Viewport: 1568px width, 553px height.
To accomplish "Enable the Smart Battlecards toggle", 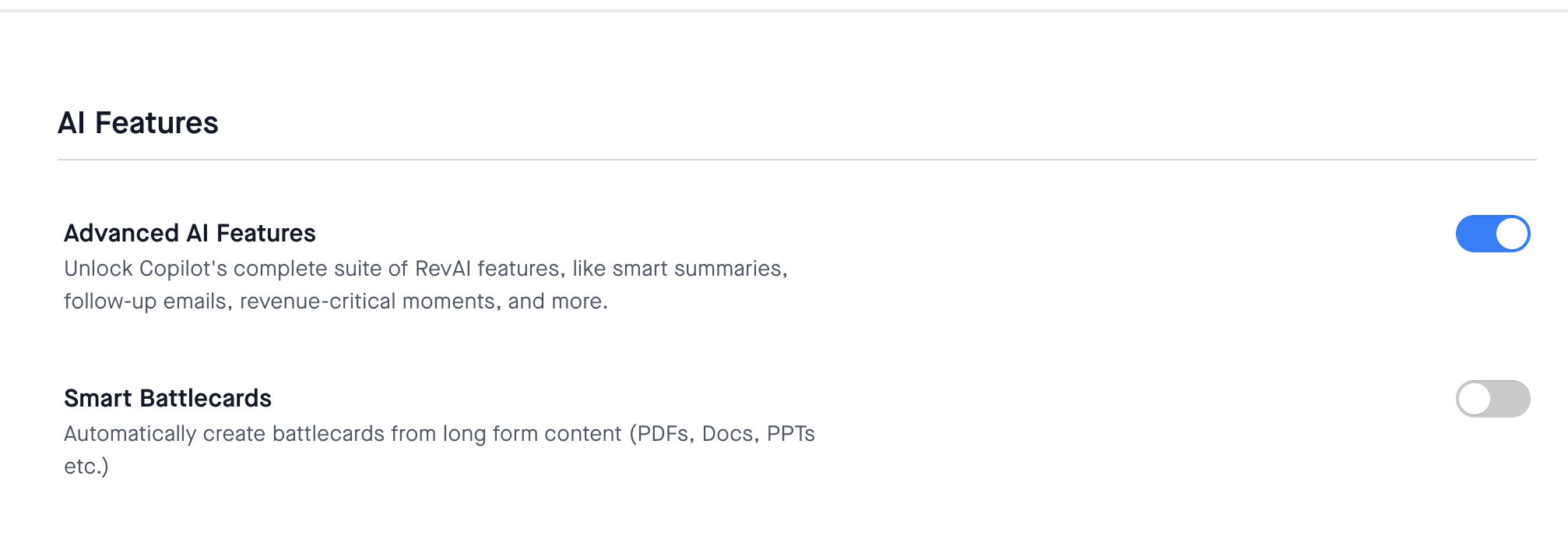I will tap(1492, 399).
